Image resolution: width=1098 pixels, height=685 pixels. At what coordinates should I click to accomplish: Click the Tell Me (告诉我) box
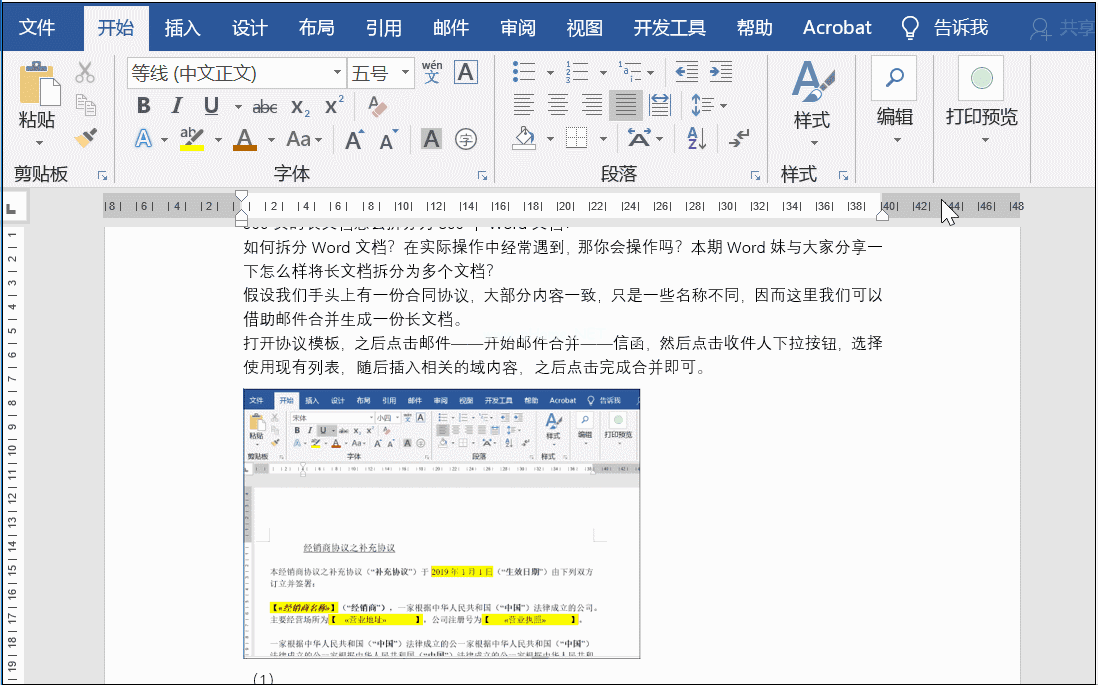point(945,27)
